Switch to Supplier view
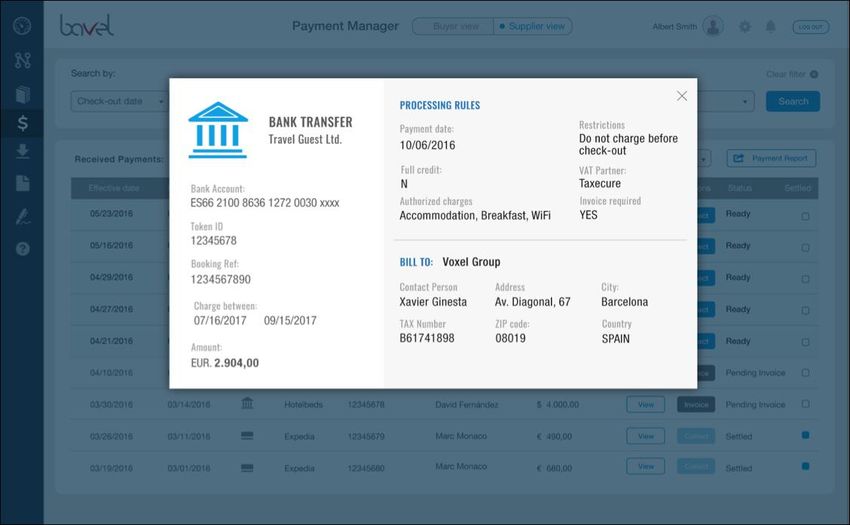The width and height of the screenshot is (850, 525). pyautogui.click(x=532, y=26)
